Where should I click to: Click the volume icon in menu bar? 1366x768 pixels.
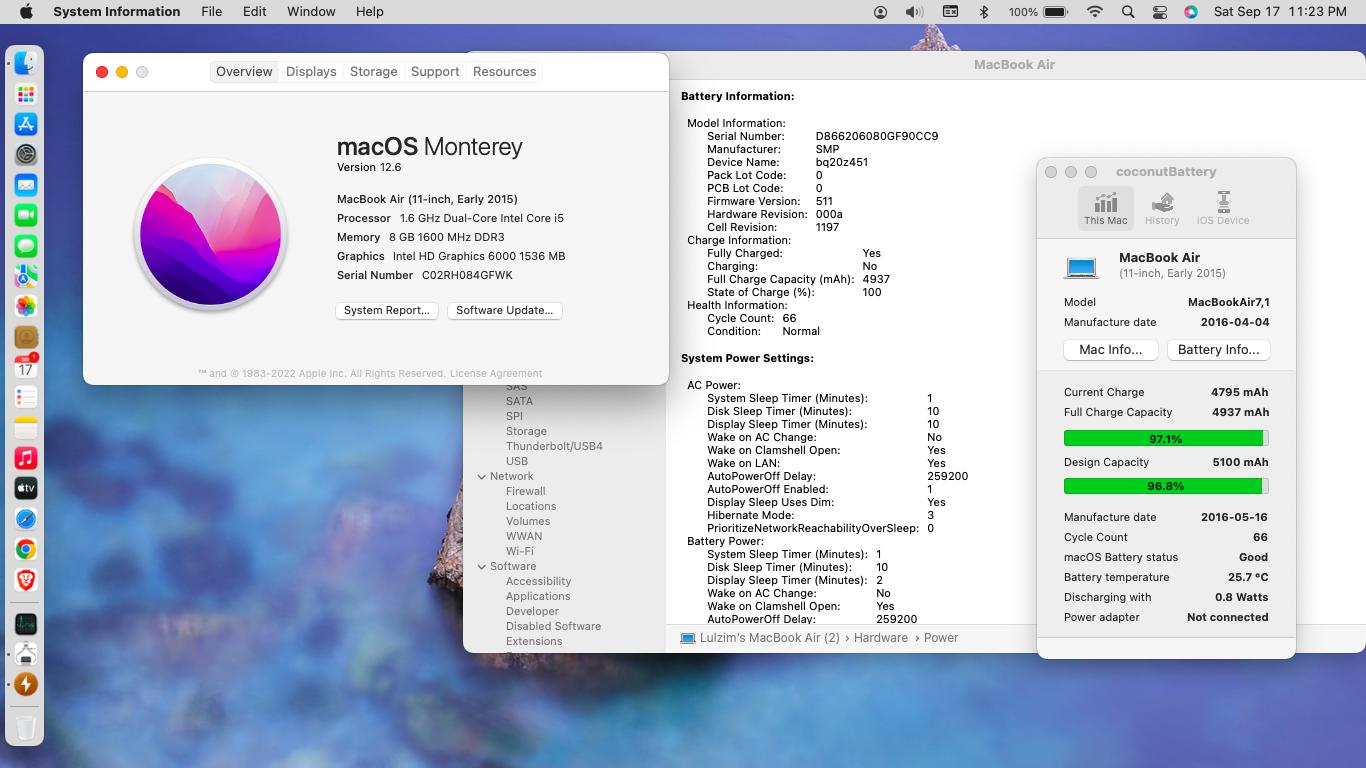[914, 12]
